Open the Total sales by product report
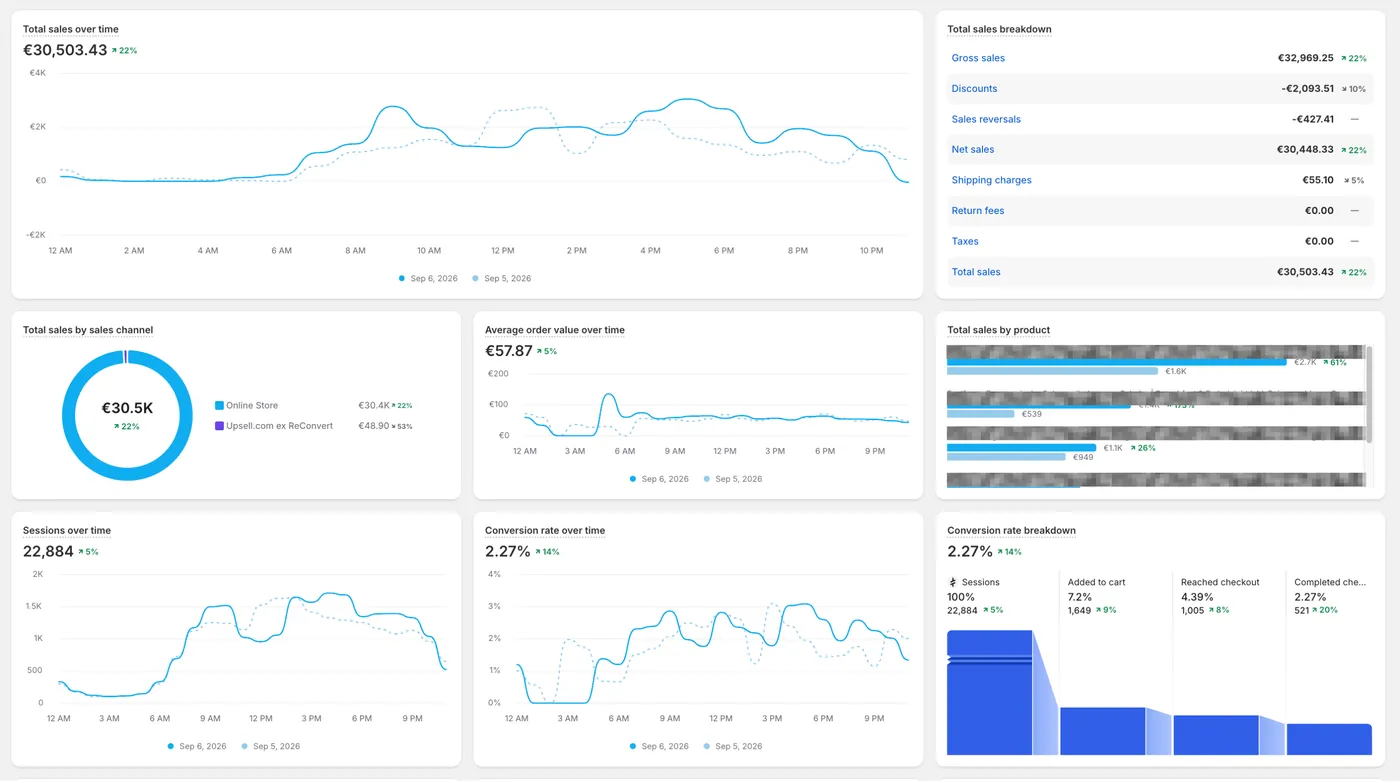The width and height of the screenshot is (1400, 783). [998, 330]
